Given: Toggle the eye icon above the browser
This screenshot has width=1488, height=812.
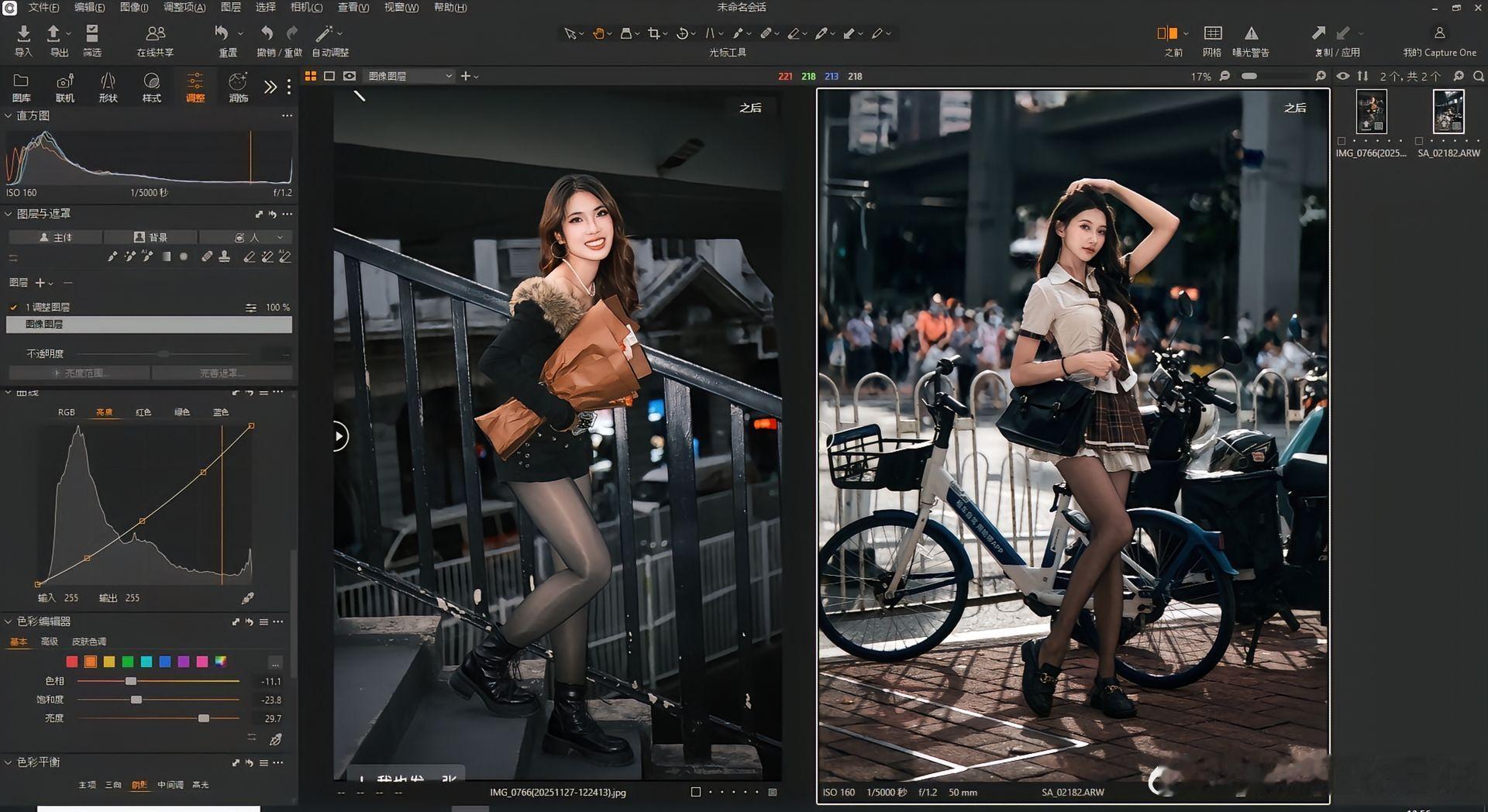Looking at the screenshot, I should (x=1343, y=76).
